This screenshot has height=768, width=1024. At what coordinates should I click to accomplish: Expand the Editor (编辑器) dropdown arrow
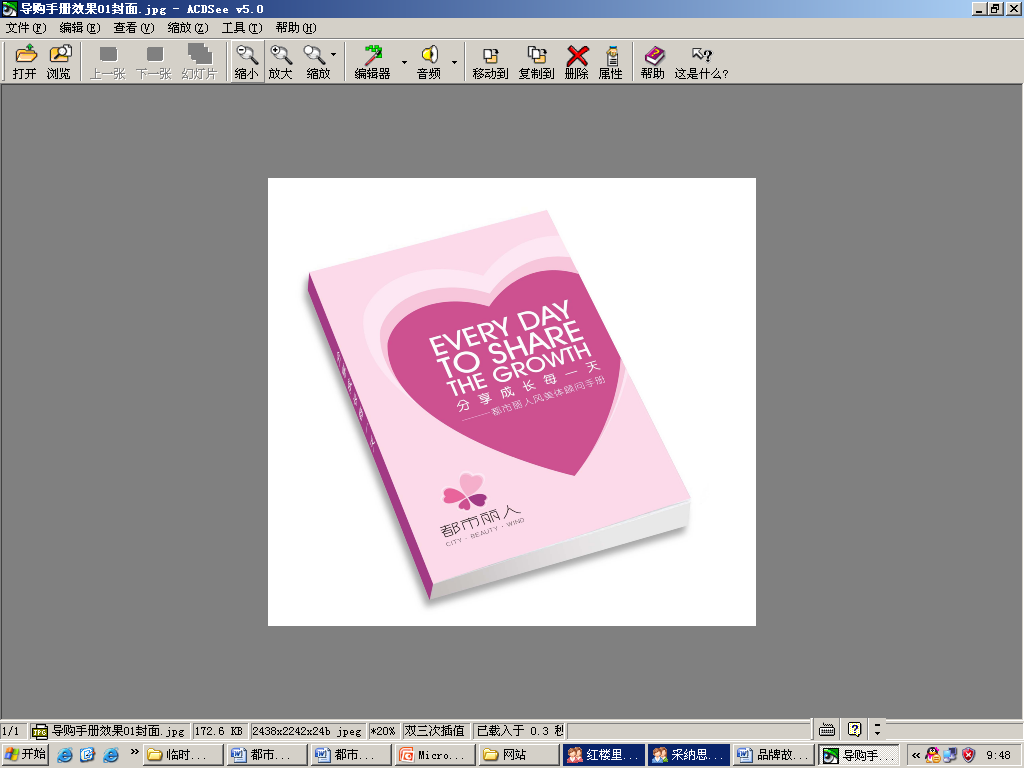(404, 62)
